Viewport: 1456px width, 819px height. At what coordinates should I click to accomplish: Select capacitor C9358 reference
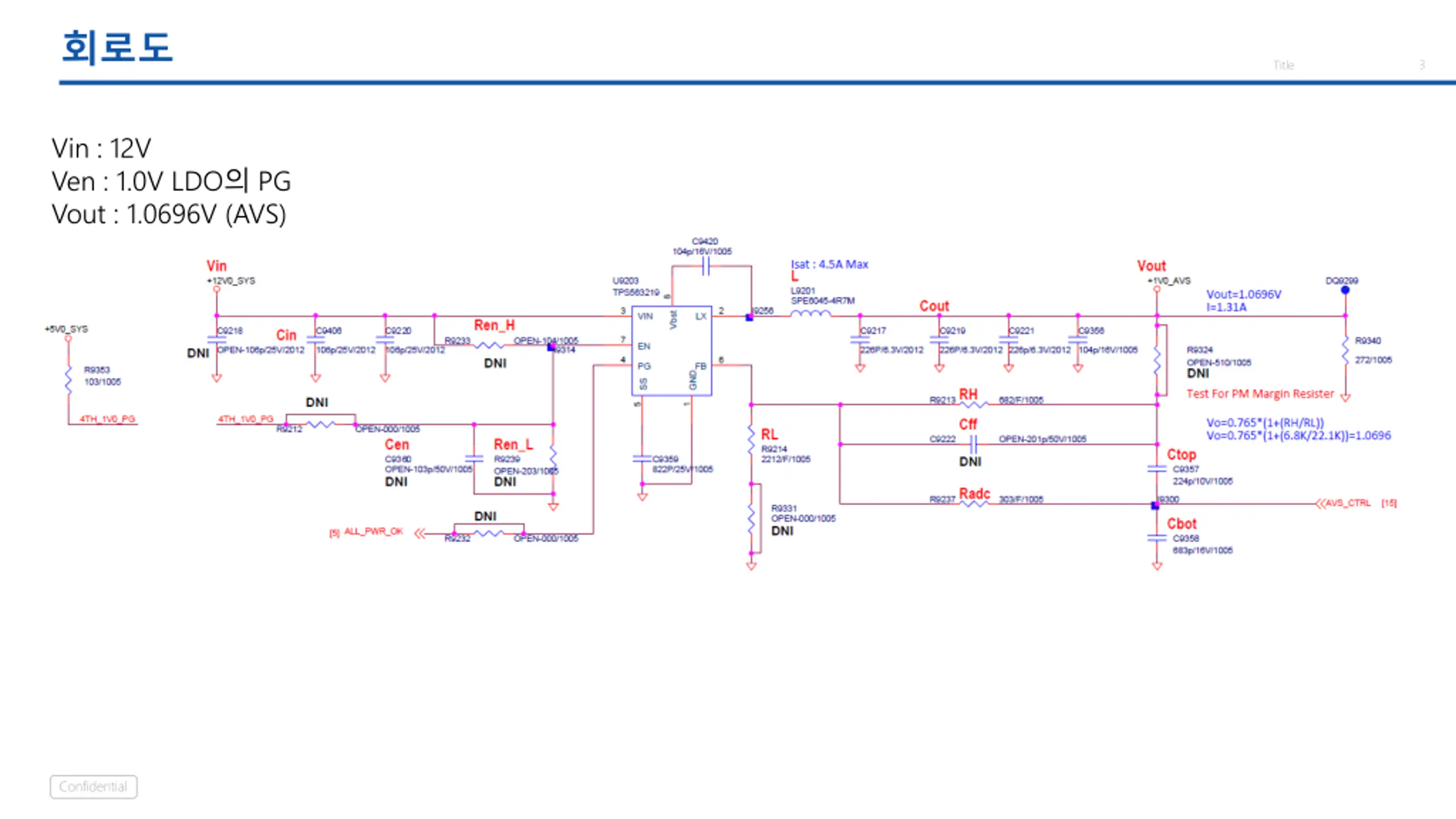1185,538
